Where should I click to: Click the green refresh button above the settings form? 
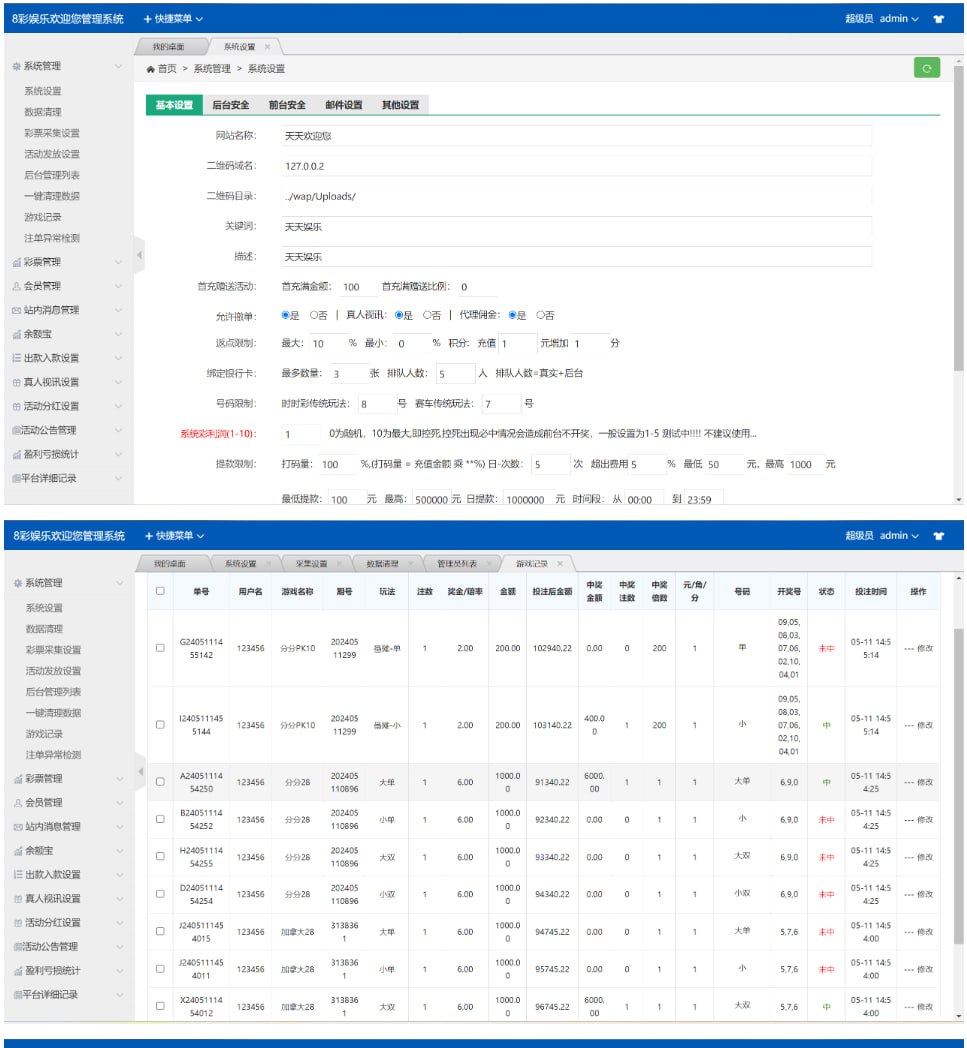click(x=927, y=68)
